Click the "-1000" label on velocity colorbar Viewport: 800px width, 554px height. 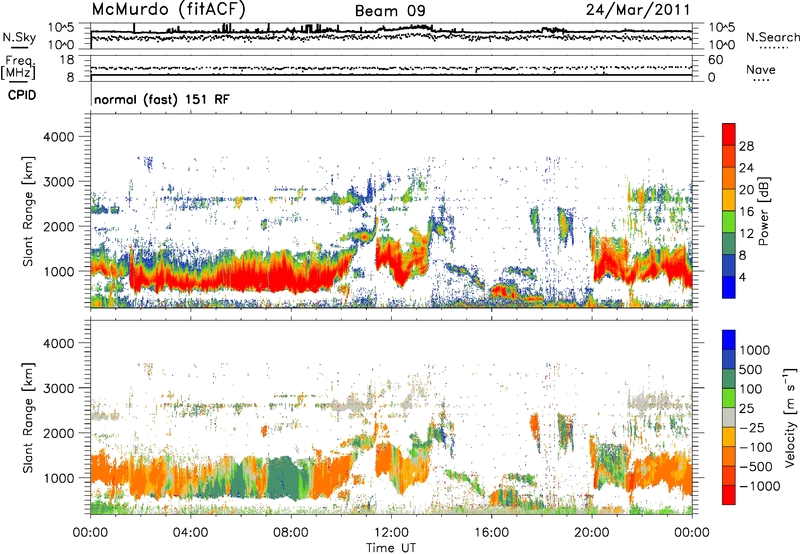click(x=759, y=486)
